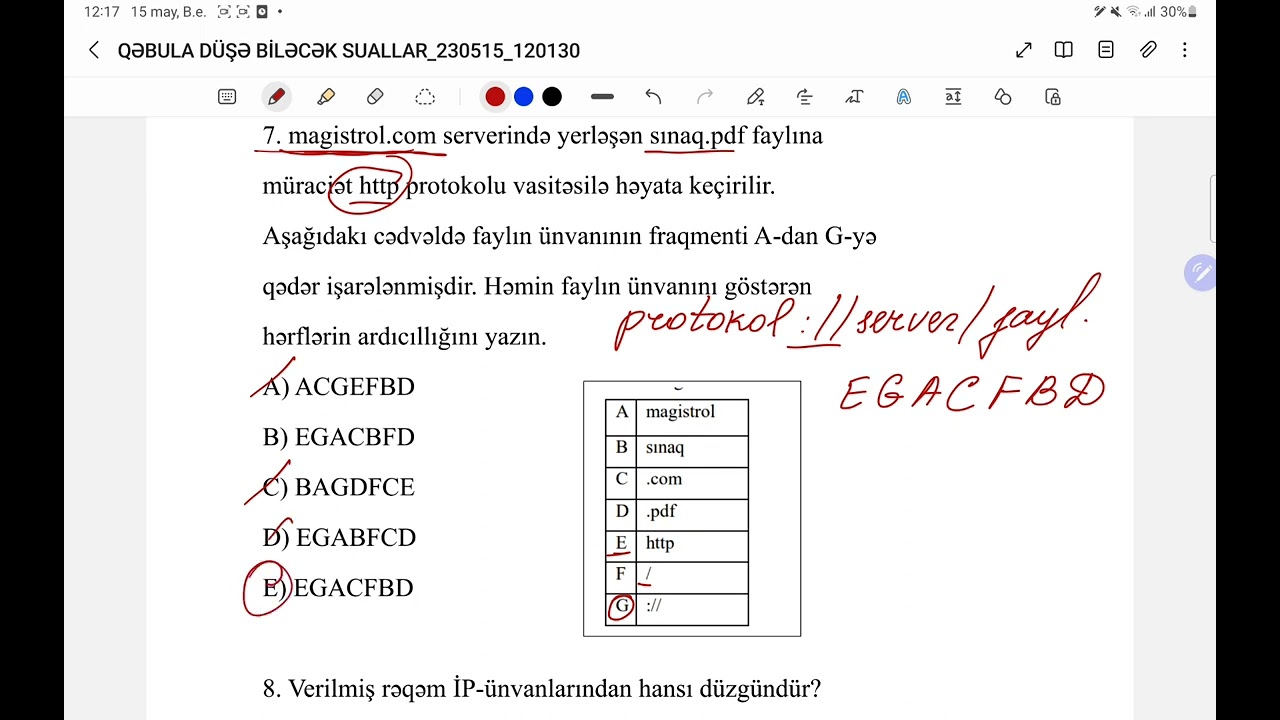This screenshot has height=720, width=1280.
Task: Tap the scroll handle beside the page
Action: click(x=1212, y=209)
